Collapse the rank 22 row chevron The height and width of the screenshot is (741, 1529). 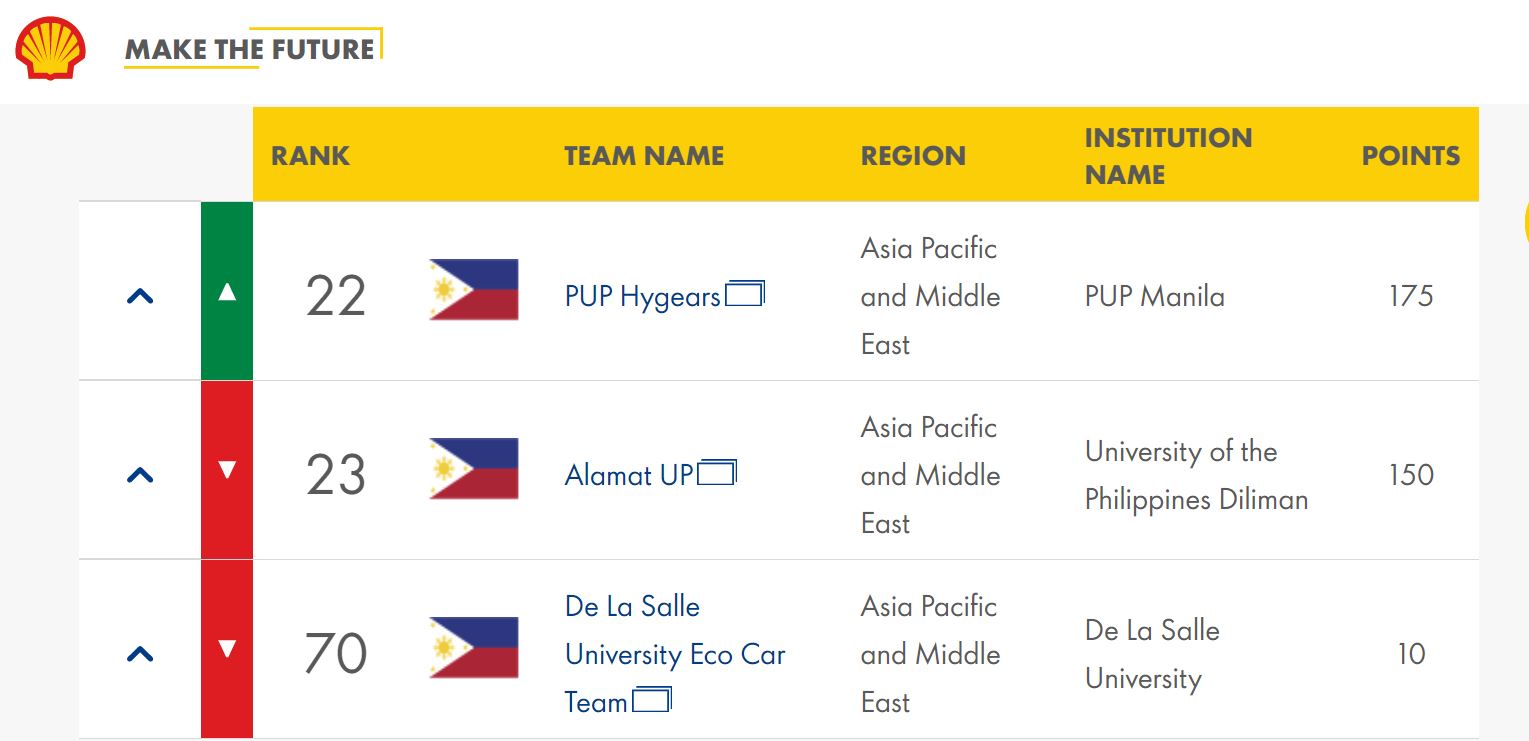[140, 296]
